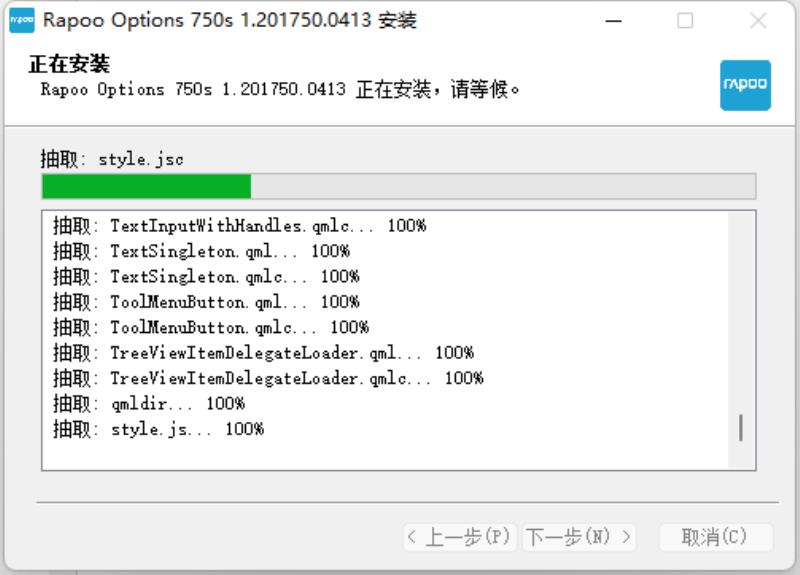Click the log list scrollbar thumb
The image size is (800, 575).
(x=740, y=428)
